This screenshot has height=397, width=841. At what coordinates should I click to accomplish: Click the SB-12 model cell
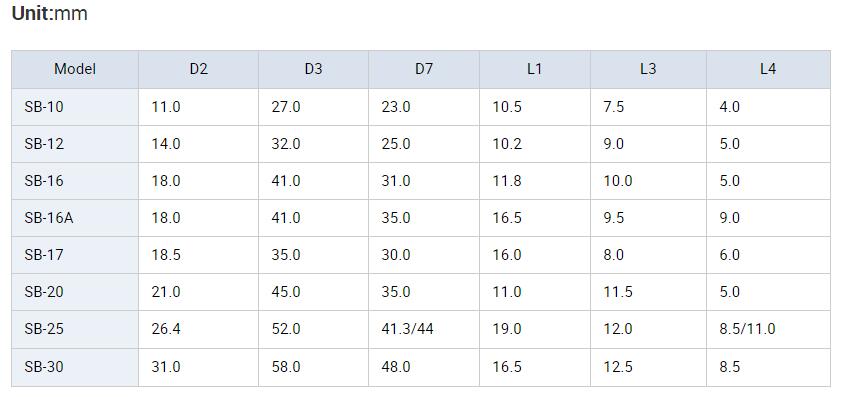[44, 144]
